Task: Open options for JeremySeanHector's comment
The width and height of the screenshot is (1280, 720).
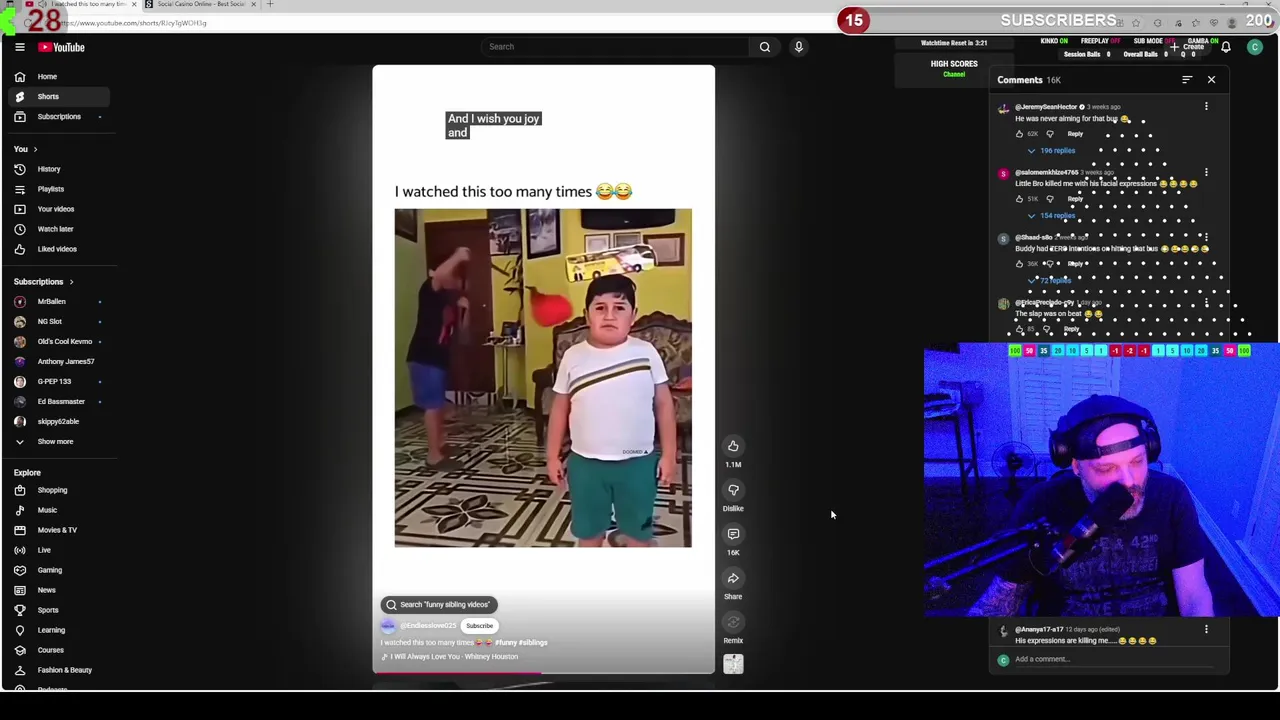Action: pos(1206,107)
